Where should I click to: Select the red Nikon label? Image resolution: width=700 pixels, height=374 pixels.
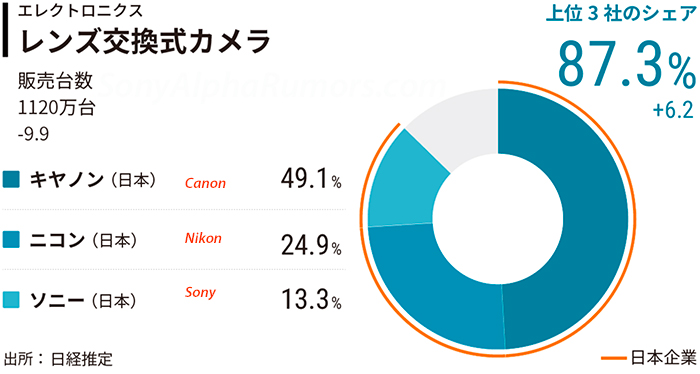coord(203,238)
